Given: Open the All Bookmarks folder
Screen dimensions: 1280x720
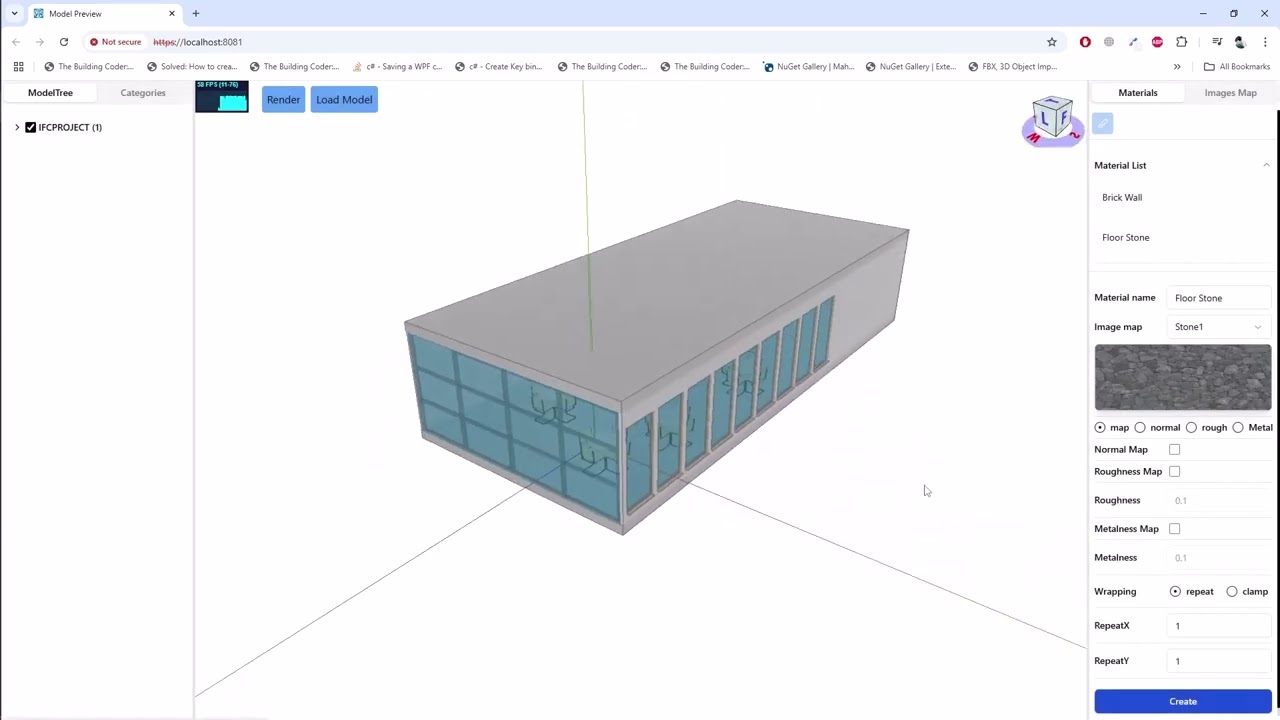Looking at the screenshot, I should [x=1237, y=67].
